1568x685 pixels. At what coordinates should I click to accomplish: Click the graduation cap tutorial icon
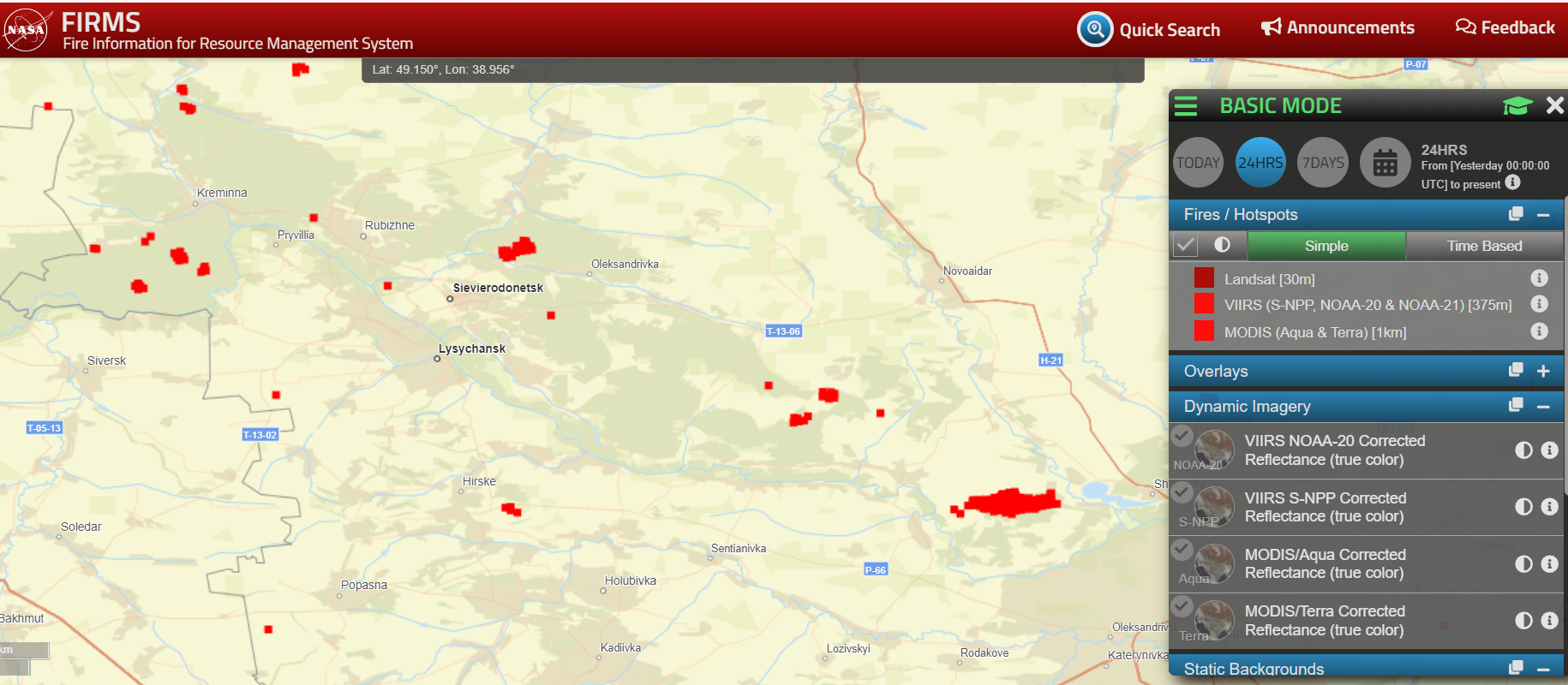tap(1517, 106)
